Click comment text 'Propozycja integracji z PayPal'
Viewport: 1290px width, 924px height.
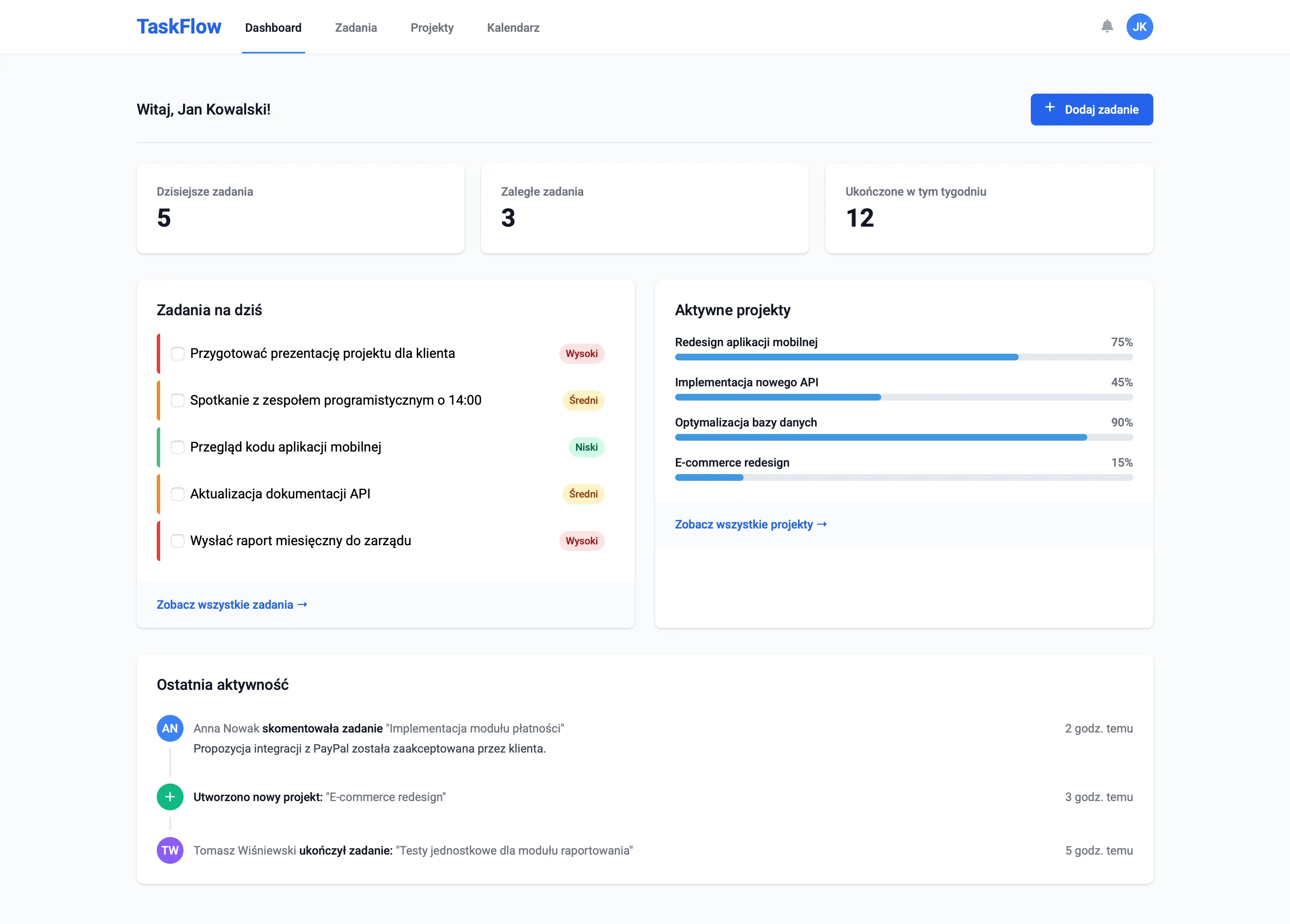point(369,748)
